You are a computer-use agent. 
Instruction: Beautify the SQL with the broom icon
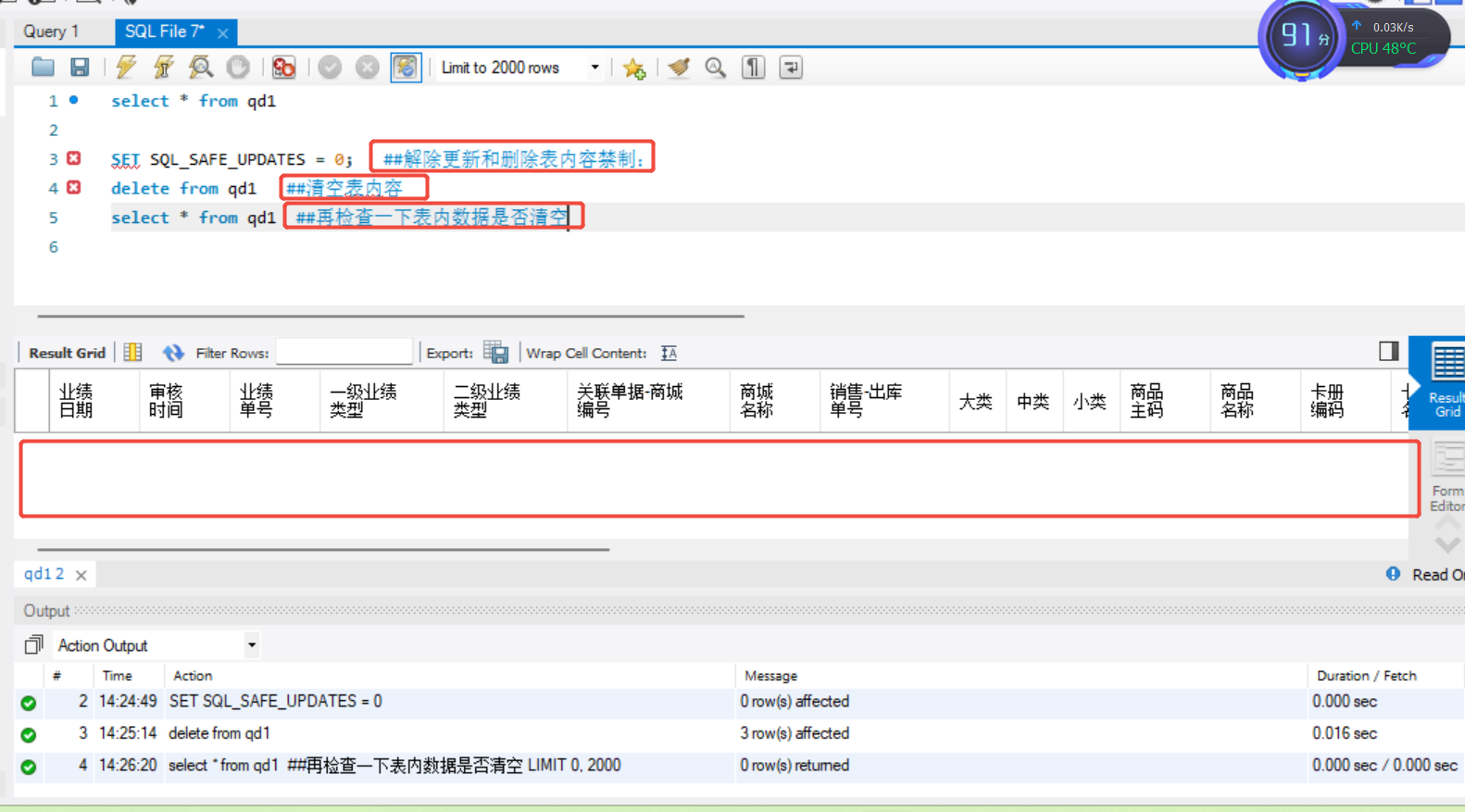coord(679,68)
